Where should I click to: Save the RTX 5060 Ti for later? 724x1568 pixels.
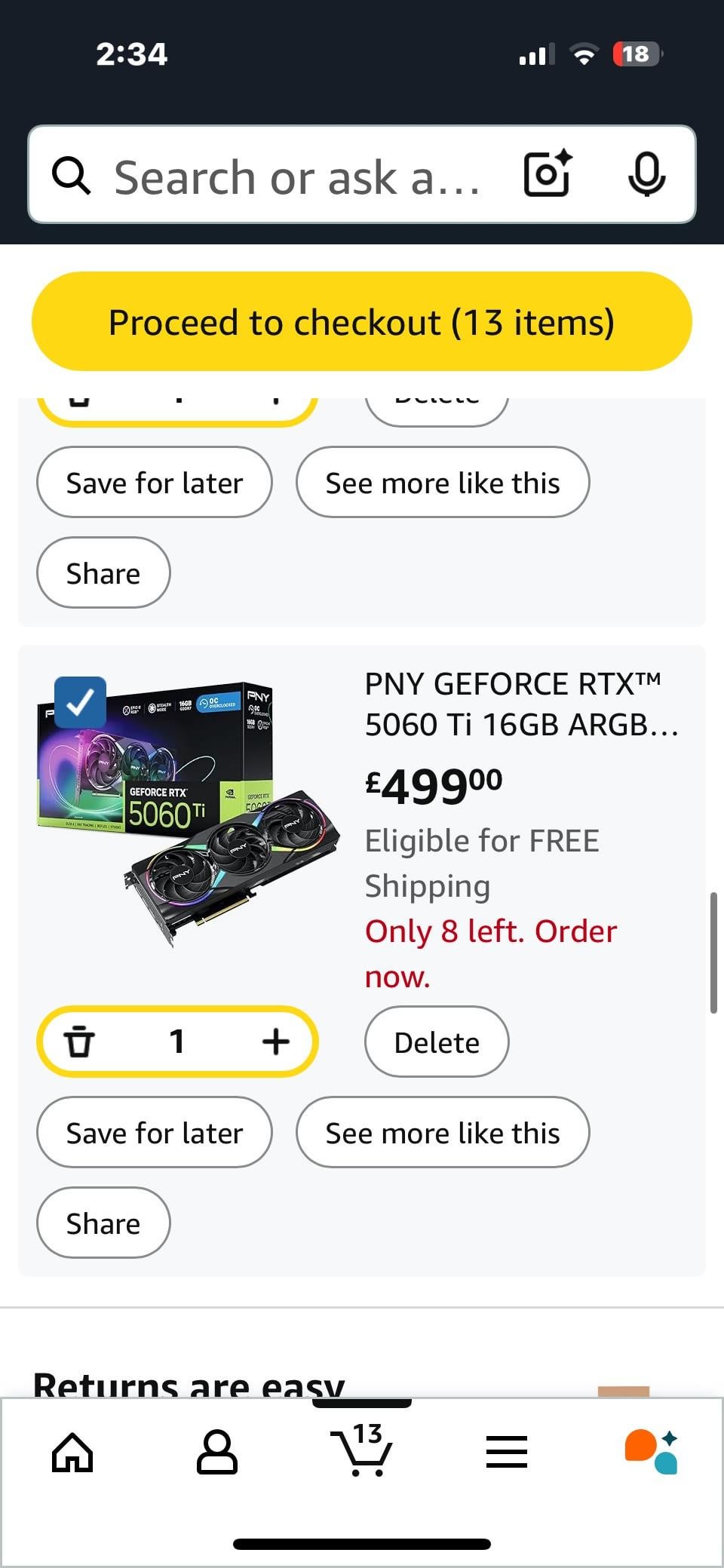coord(155,1132)
